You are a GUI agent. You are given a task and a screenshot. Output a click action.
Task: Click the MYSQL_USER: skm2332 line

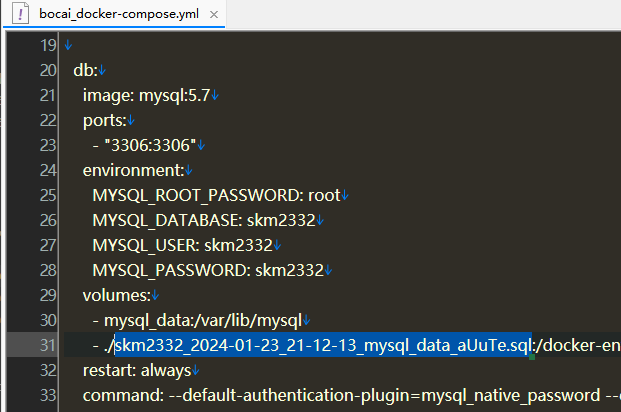(183, 245)
